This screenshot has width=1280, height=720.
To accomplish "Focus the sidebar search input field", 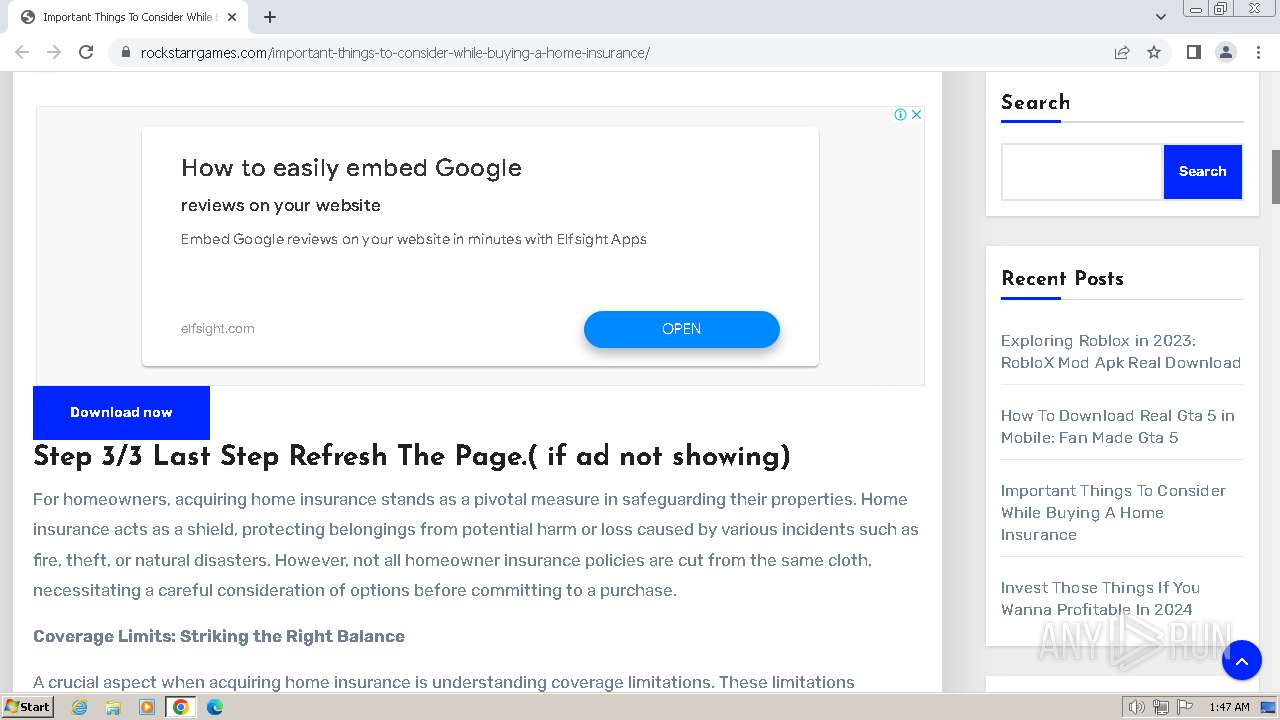I will point(1082,172).
